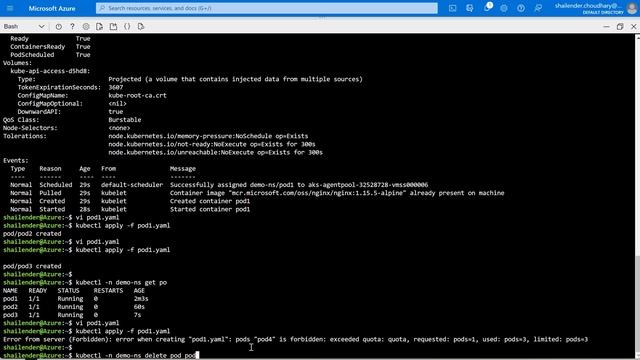Open Cloud Shell from the portal header
Screen dimensions: 640x360
click(452, 8)
